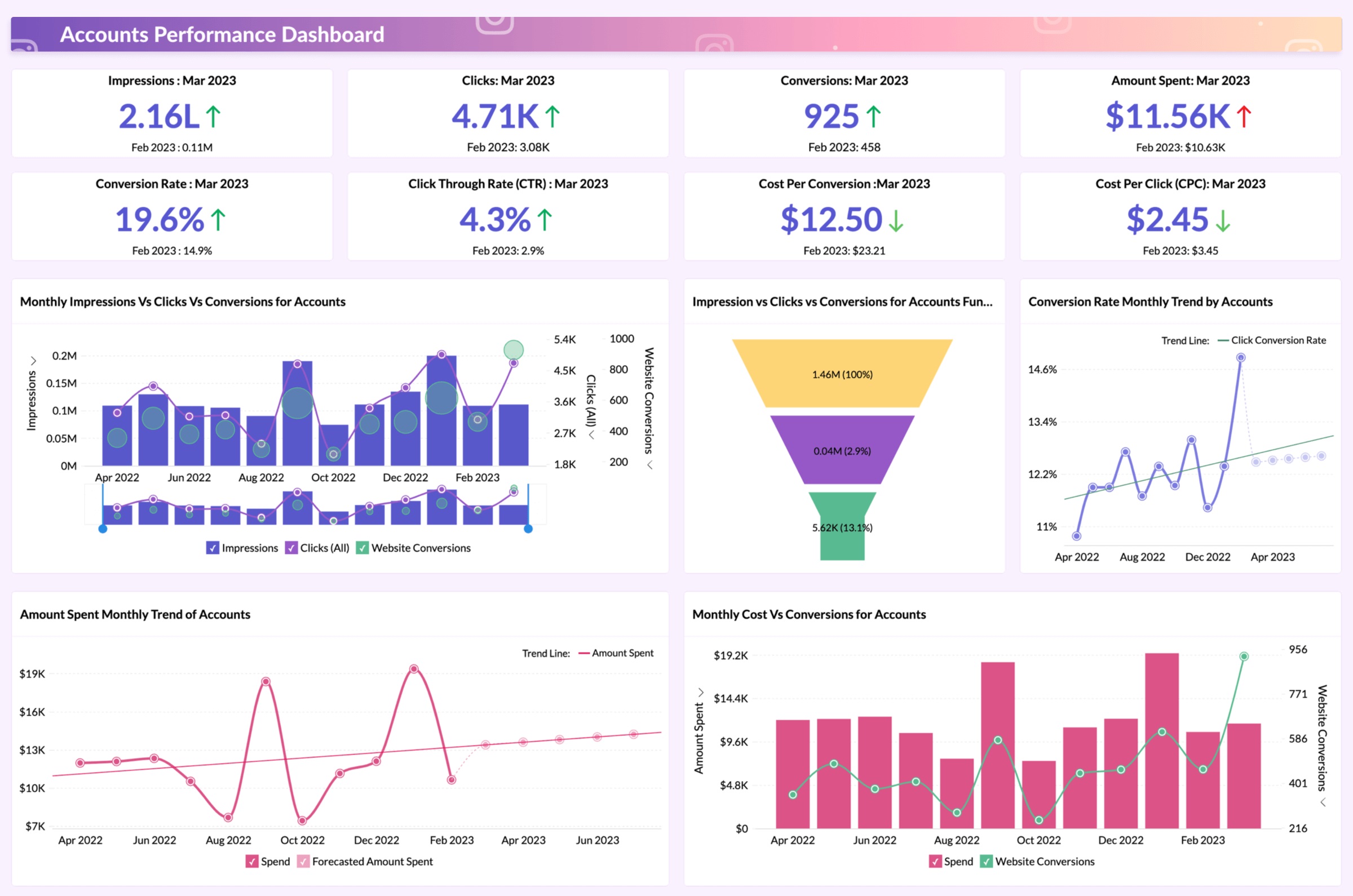Click the up arrow next to 4.71K clicks
This screenshot has width=1353, height=896.
pos(551,117)
